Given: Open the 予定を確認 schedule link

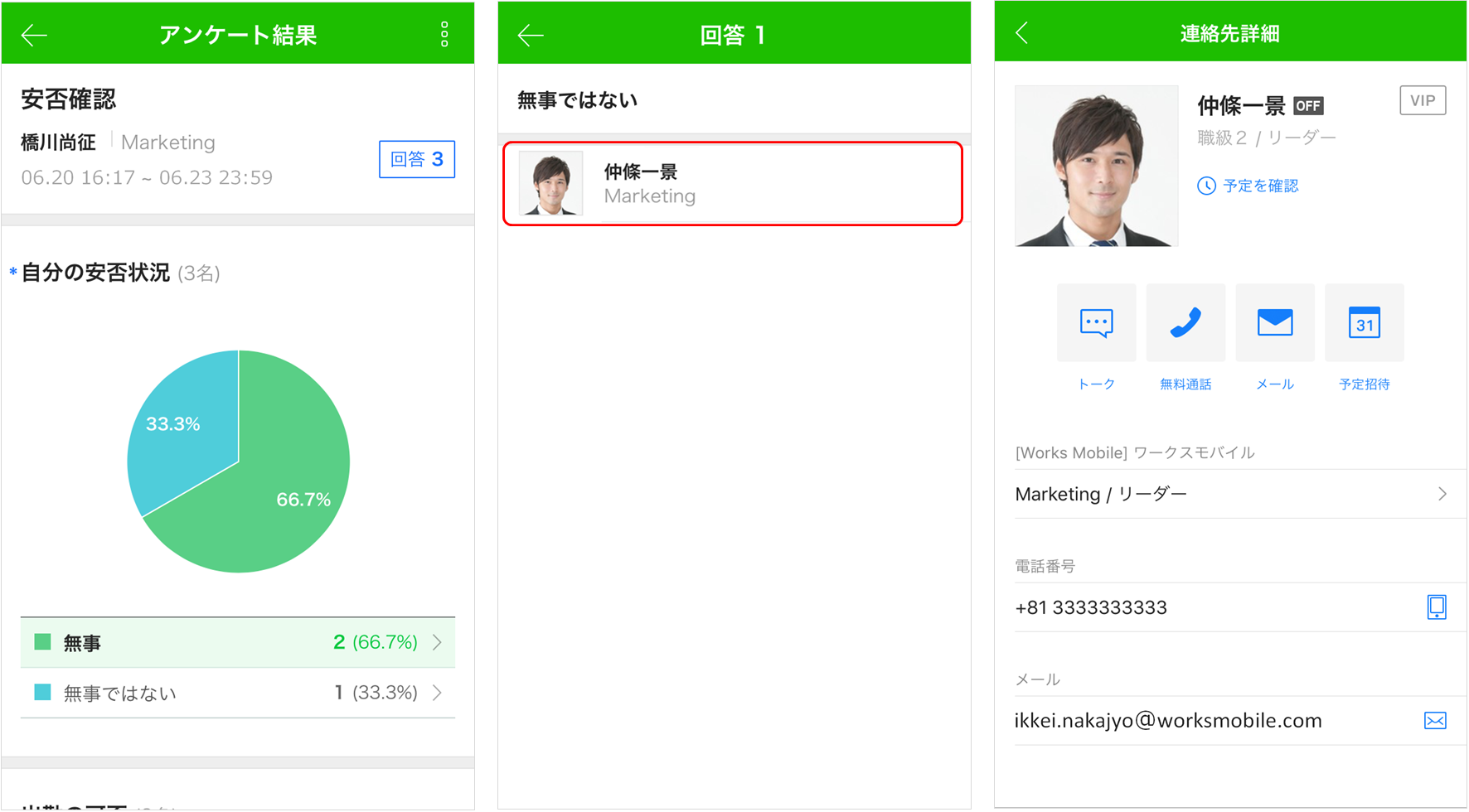Looking at the screenshot, I should coord(1249,186).
